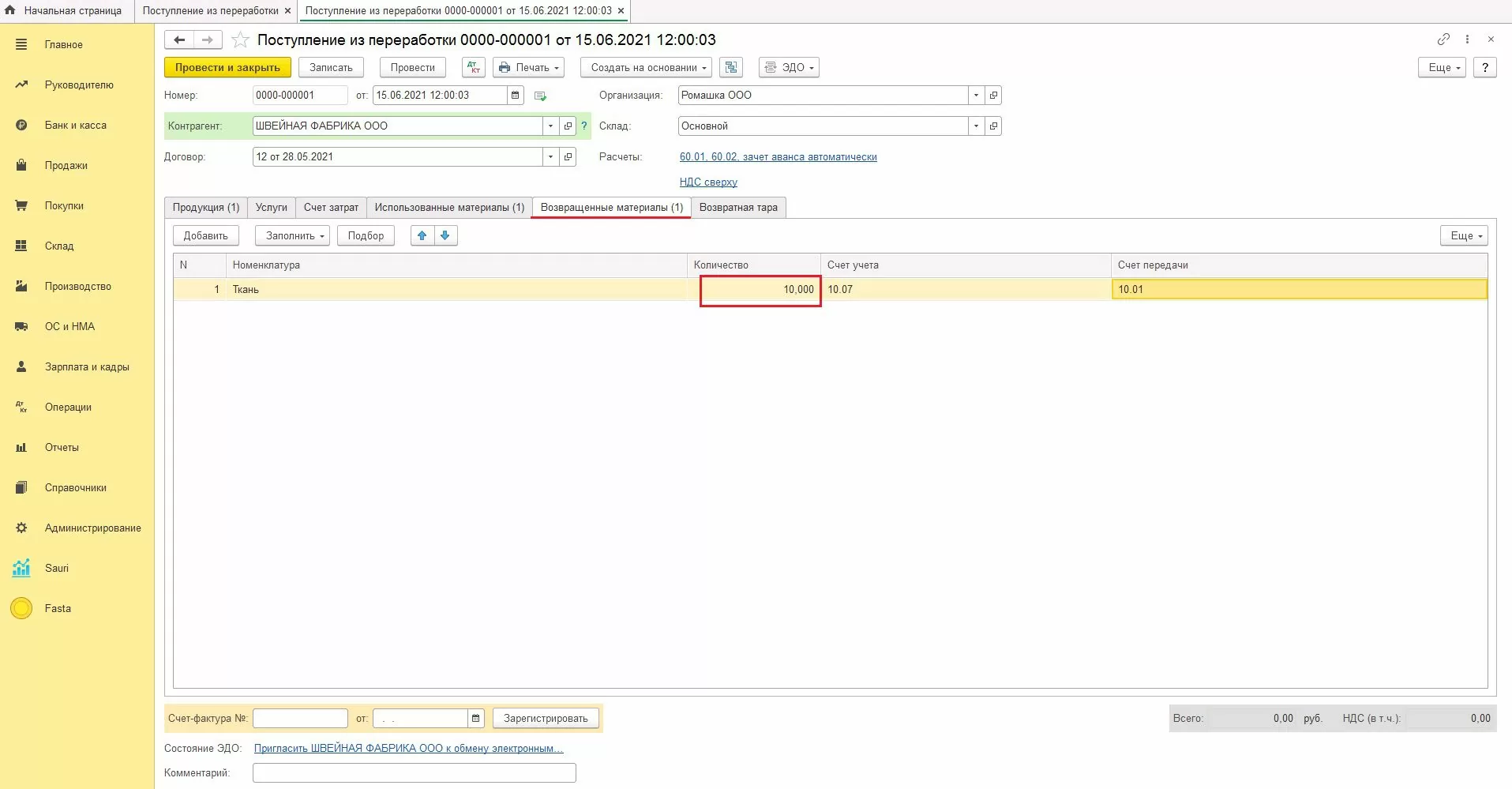Go back with left arrow button
The height and width of the screenshot is (789, 1512).
[x=179, y=39]
